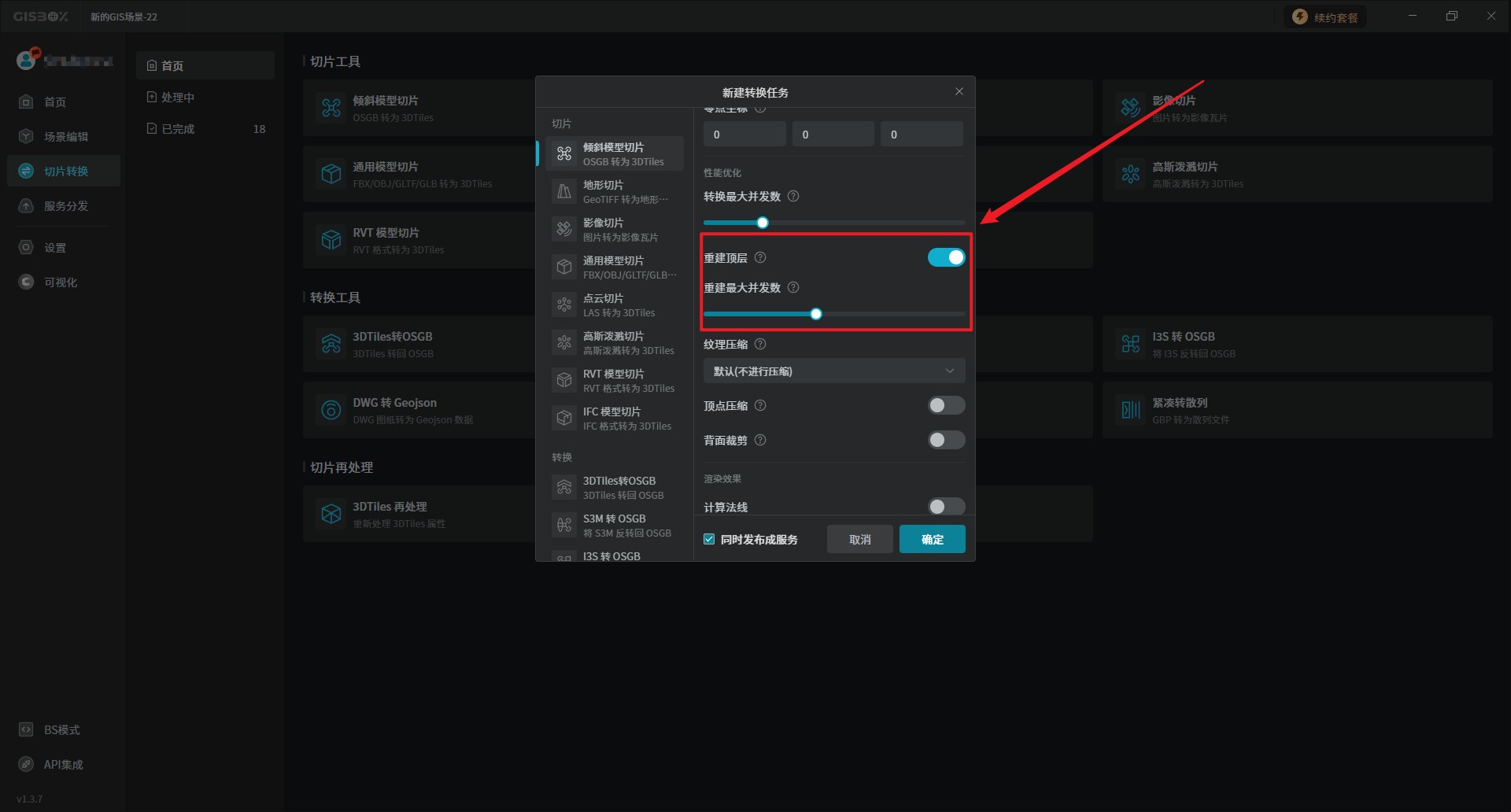Open 场景编辑 in the left sidebar
This screenshot has height=812, width=1511.
click(x=65, y=137)
